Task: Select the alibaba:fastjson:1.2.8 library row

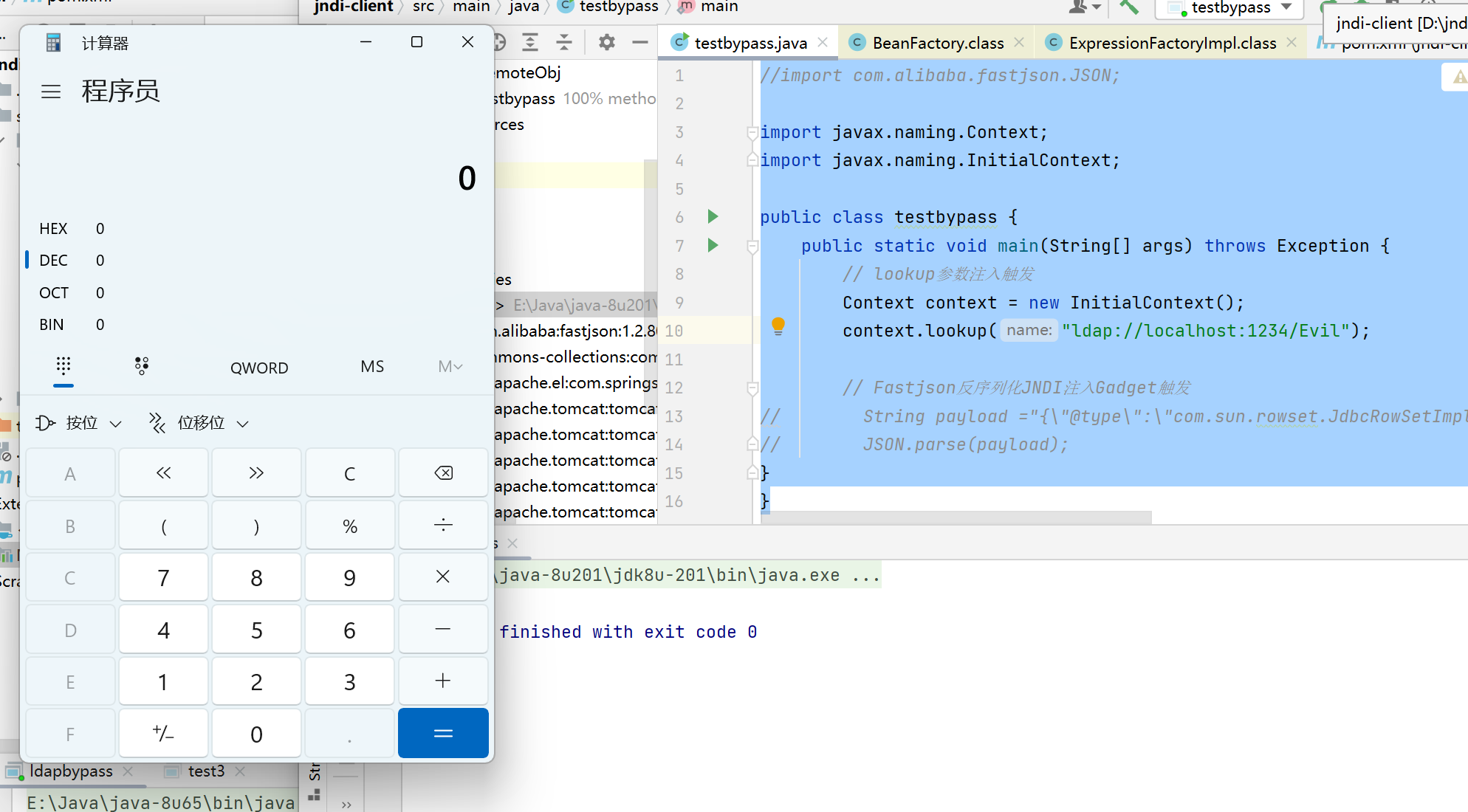Action: (x=576, y=331)
